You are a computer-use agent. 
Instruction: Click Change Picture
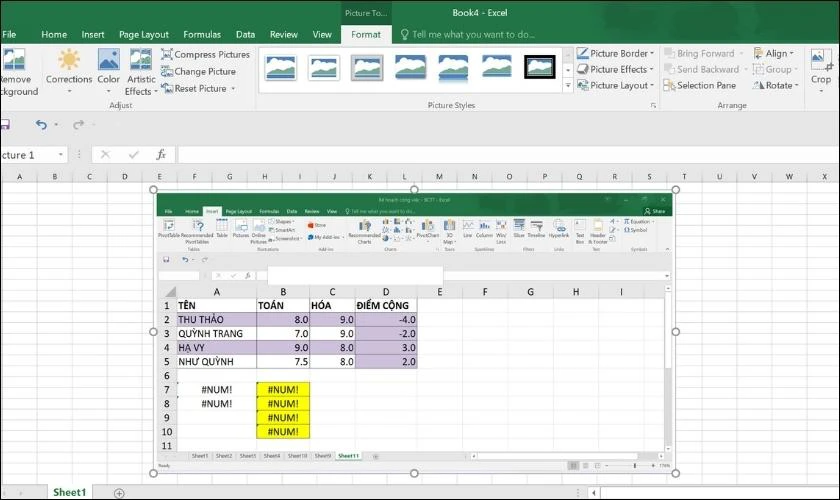[199, 71]
